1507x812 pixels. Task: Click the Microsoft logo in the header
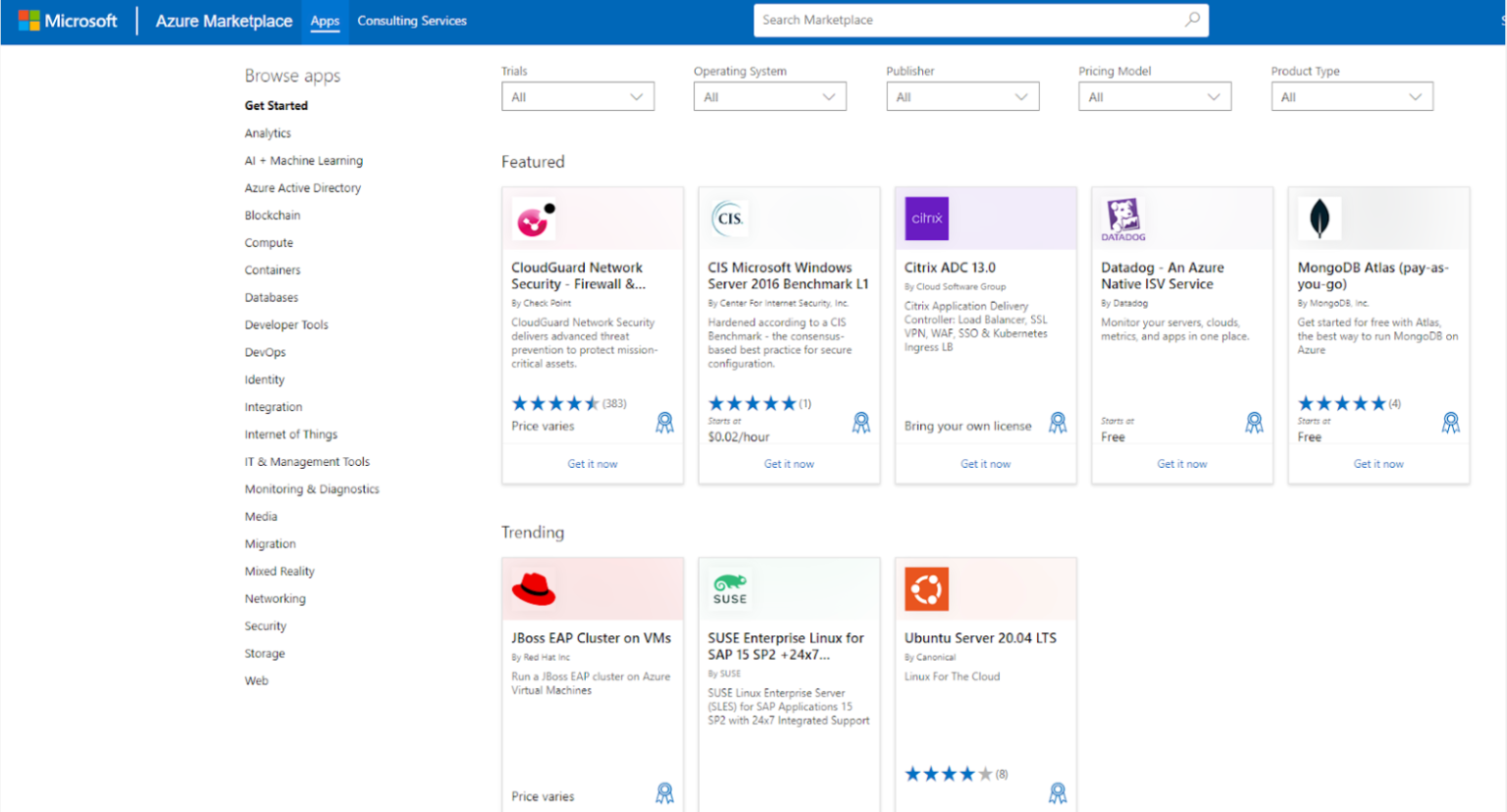pos(68,21)
